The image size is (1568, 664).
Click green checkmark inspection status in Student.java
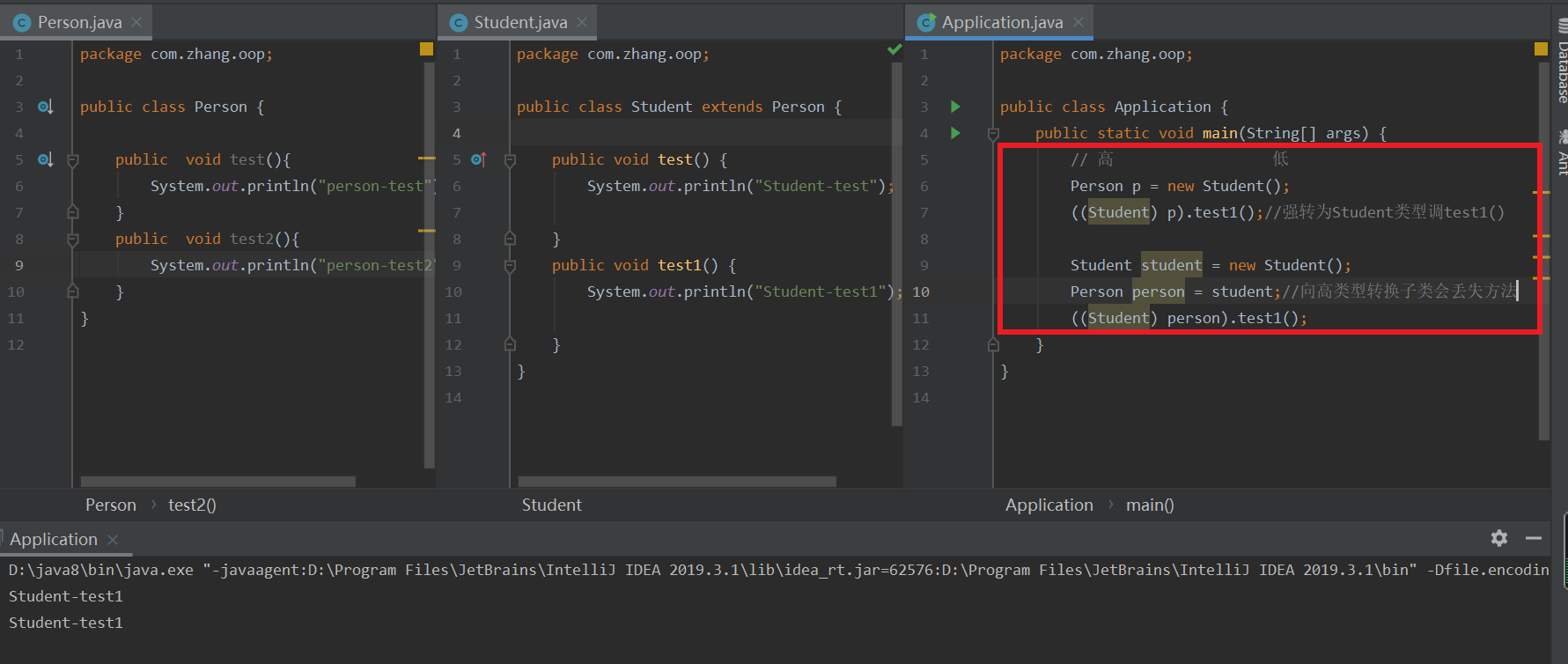point(894,49)
